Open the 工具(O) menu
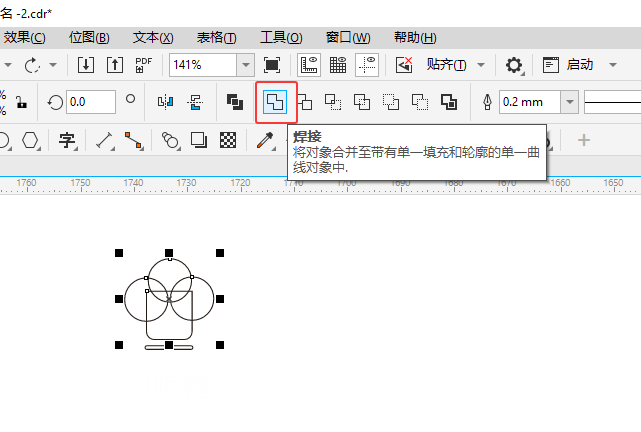This screenshot has width=641, height=432. coord(281,38)
